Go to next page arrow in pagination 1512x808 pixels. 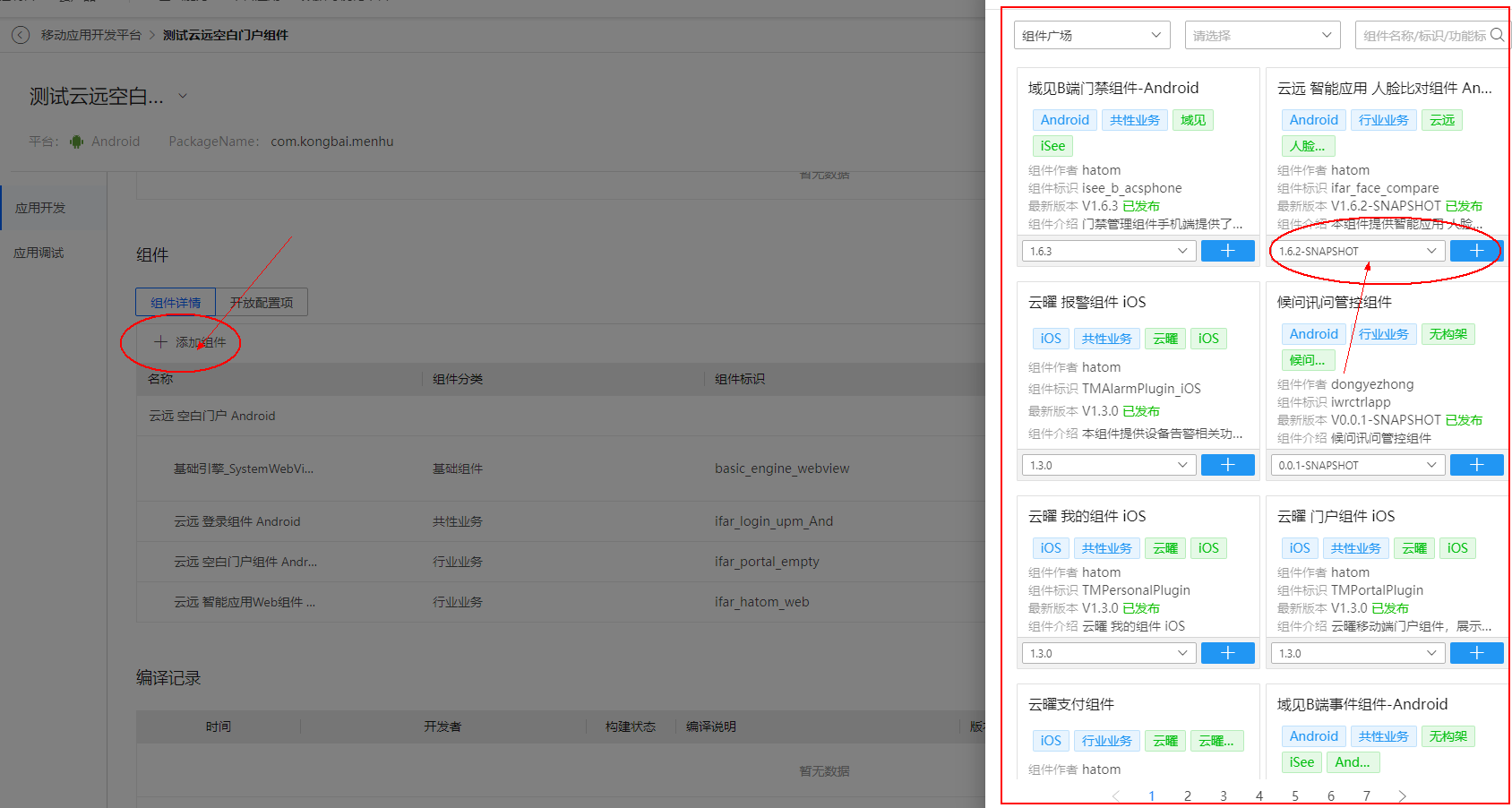(x=1402, y=795)
